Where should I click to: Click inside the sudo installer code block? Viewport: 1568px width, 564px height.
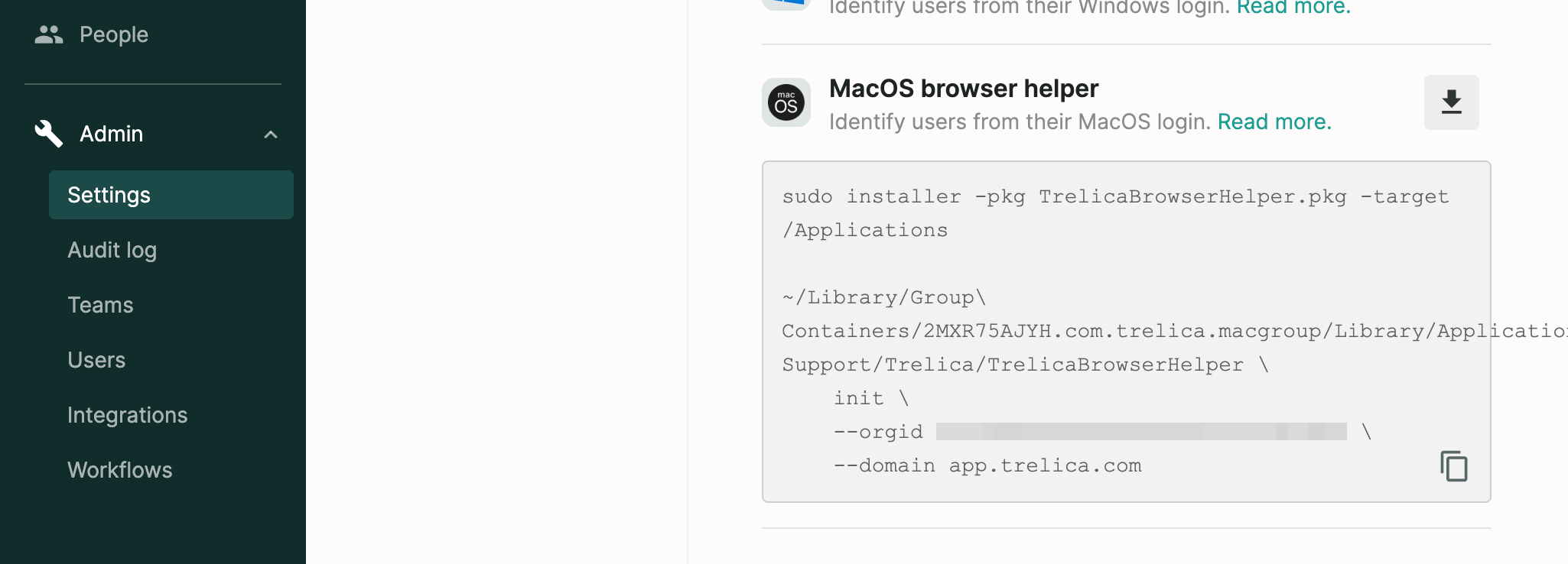(x=1126, y=332)
